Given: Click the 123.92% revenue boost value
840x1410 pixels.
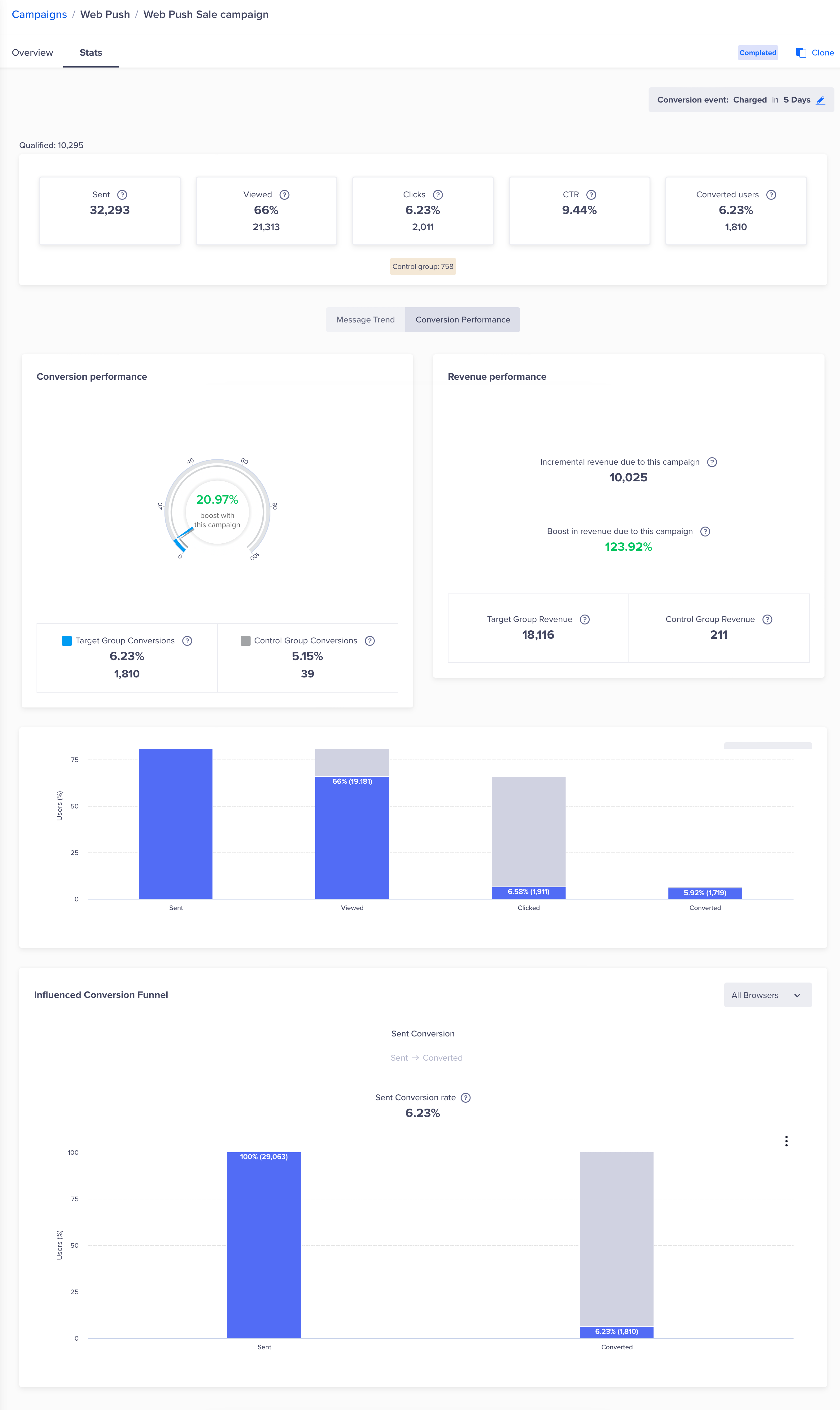Looking at the screenshot, I should click(x=628, y=547).
